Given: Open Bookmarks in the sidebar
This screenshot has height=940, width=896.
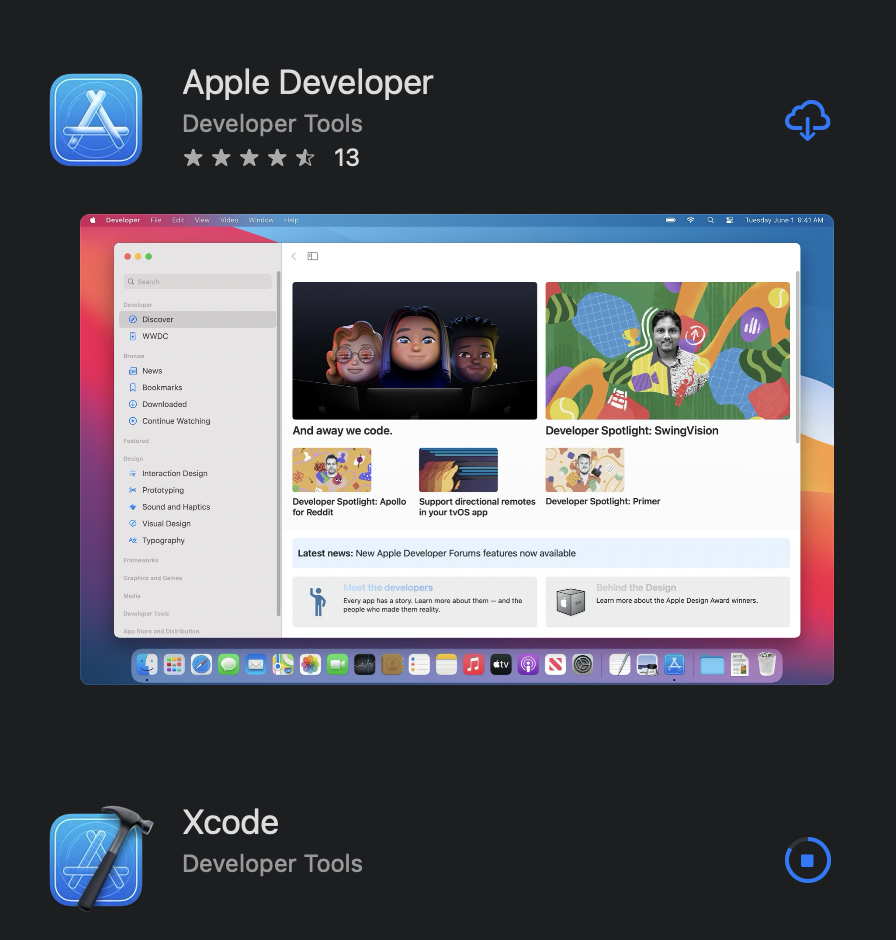Looking at the screenshot, I should 161,387.
